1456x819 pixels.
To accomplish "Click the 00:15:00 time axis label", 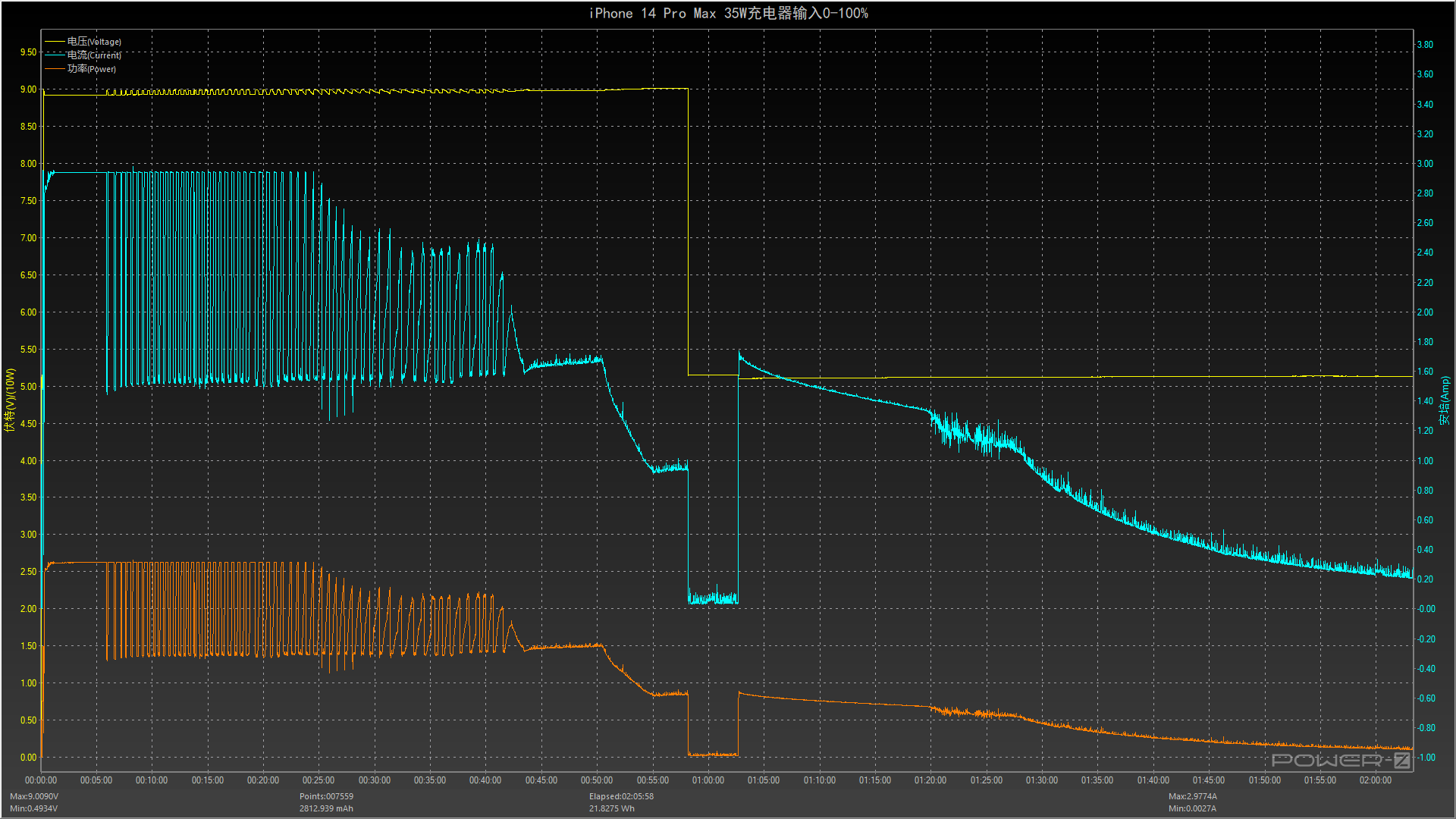I will [208, 780].
